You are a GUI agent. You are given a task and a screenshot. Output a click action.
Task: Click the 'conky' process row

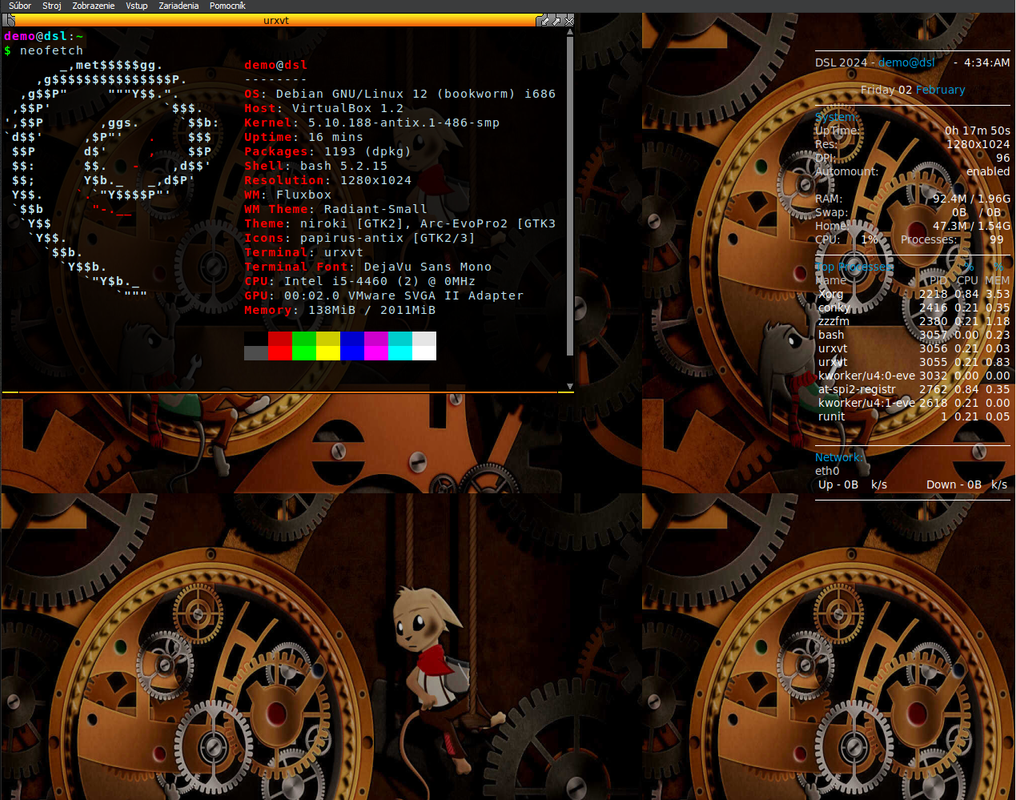[x=914, y=308]
